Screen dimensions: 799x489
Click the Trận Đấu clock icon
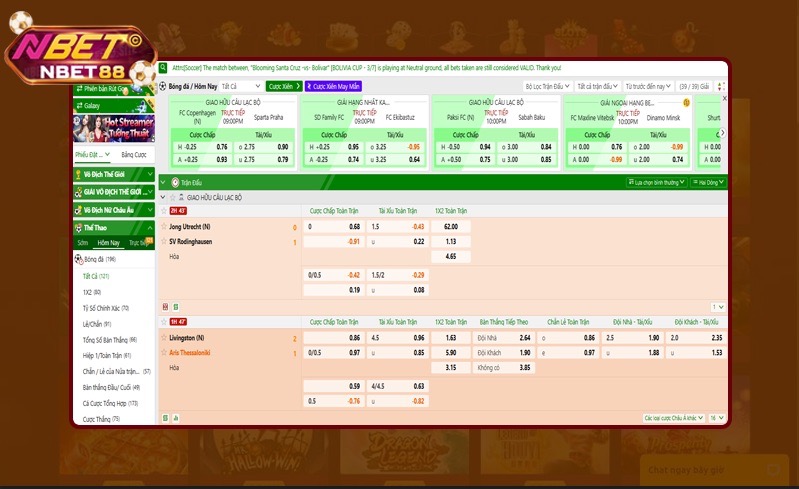pyautogui.click(x=175, y=183)
